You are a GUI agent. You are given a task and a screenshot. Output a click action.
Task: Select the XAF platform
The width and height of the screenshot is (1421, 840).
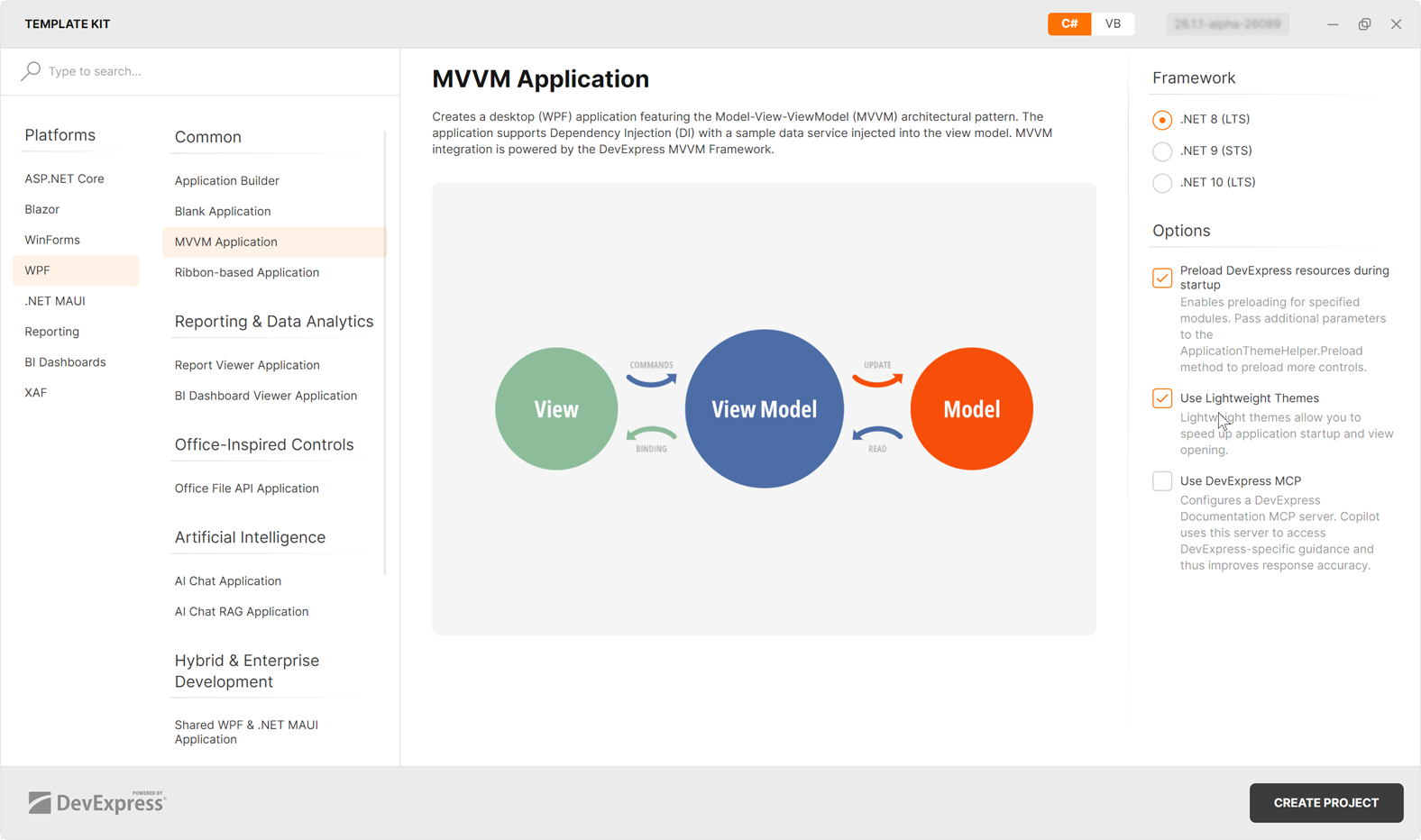click(76, 393)
